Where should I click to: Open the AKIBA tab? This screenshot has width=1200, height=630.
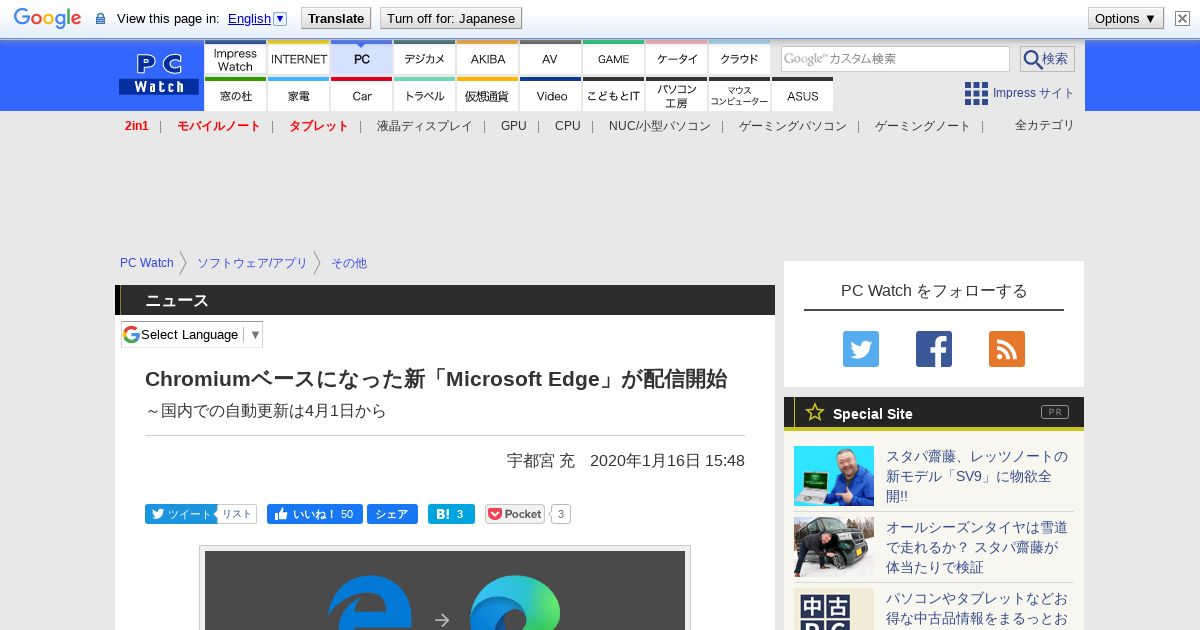(487, 59)
